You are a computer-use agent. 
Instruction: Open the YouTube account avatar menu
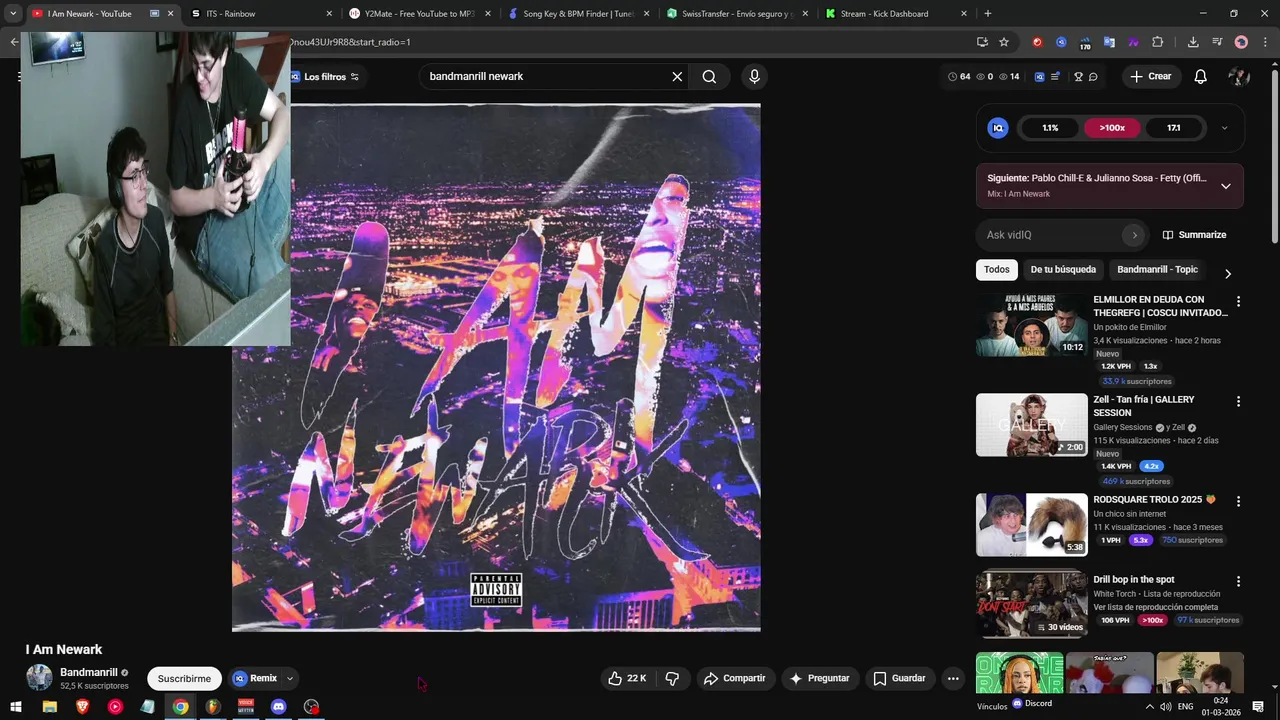tap(1239, 77)
